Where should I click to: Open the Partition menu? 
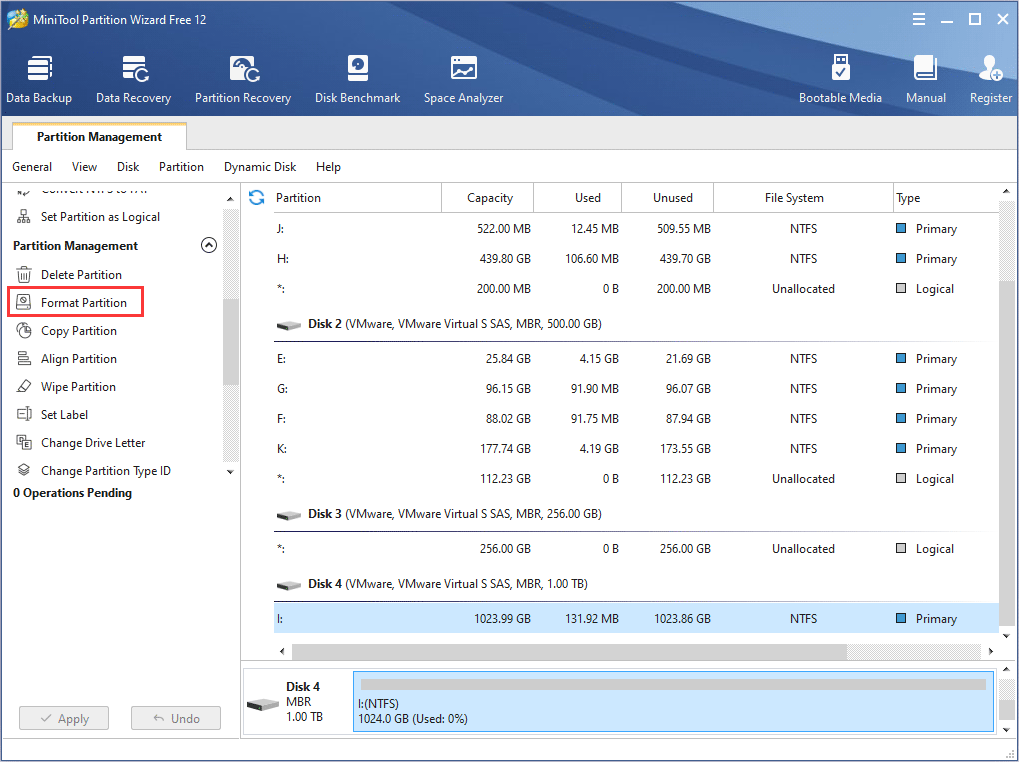coord(181,167)
